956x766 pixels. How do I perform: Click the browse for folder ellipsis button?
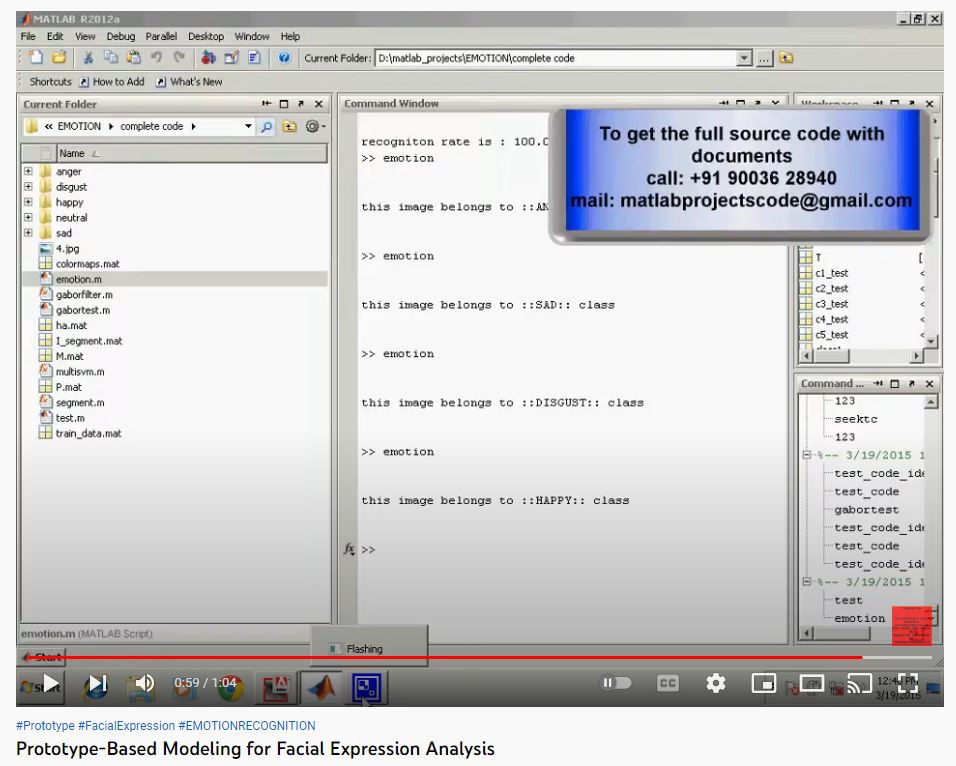(x=764, y=58)
